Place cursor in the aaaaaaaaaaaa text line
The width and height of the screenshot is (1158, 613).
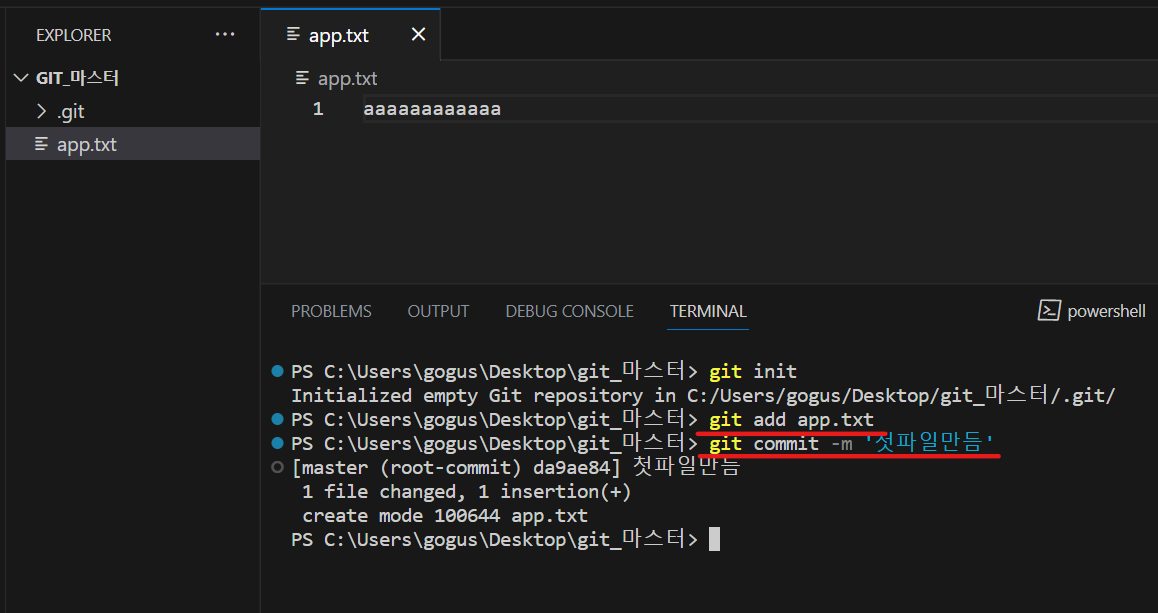(x=432, y=109)
